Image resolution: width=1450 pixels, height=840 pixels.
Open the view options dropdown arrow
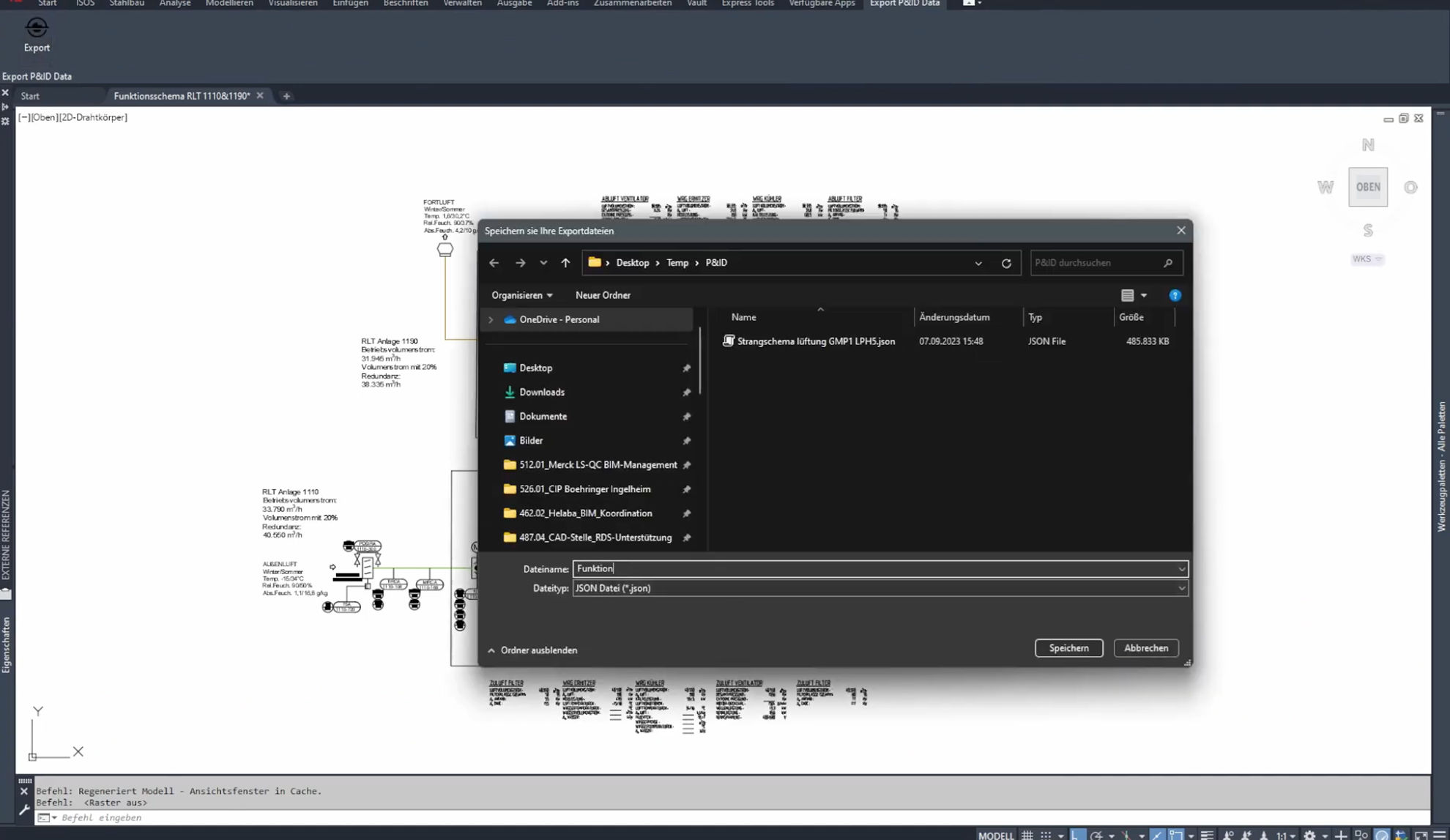pos(1144,295)
